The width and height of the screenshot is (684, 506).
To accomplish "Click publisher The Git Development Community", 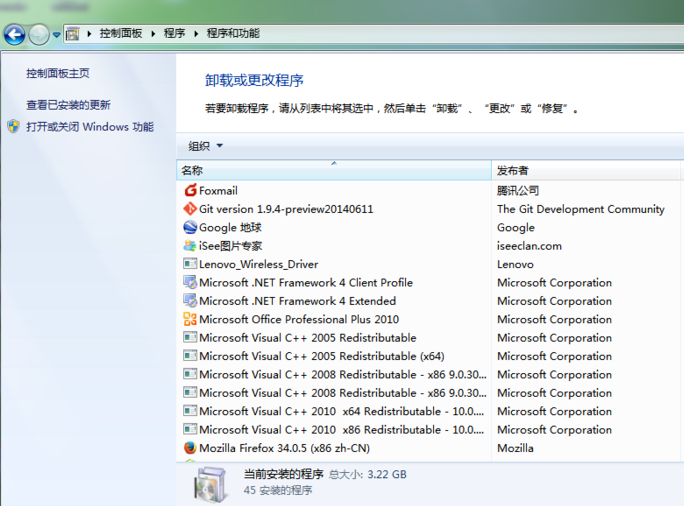I will pos(581,209).
